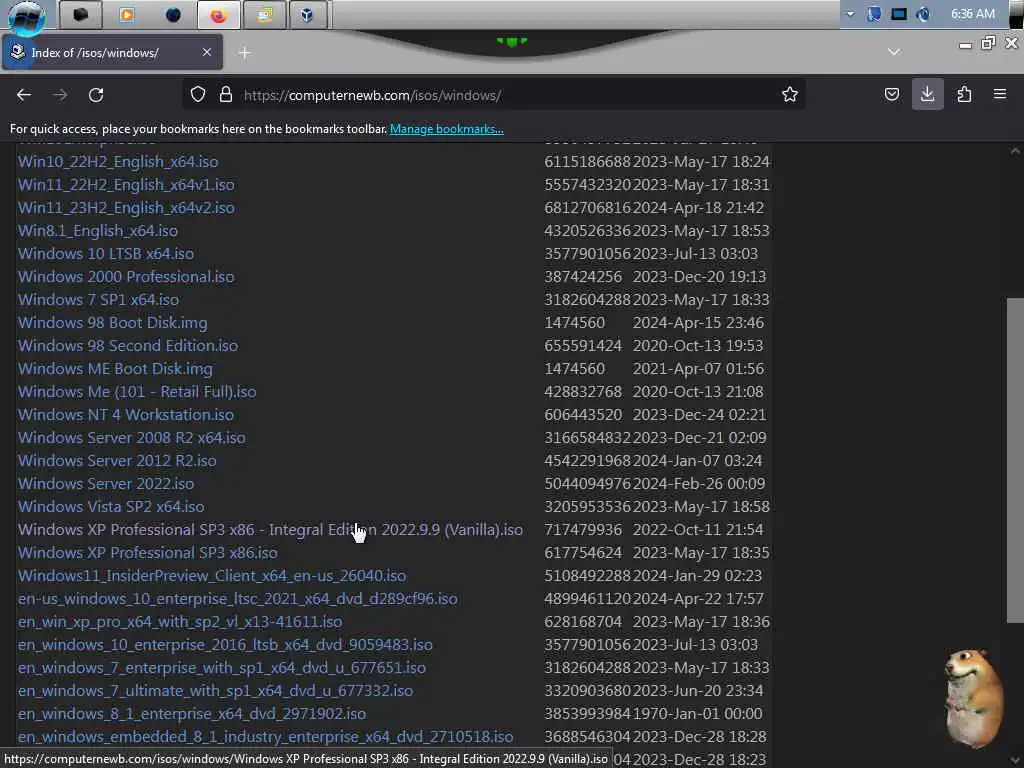Viewport: 1024px width, 768px height.
Task: Open the Downloads panel
Action: pos(927,95)
